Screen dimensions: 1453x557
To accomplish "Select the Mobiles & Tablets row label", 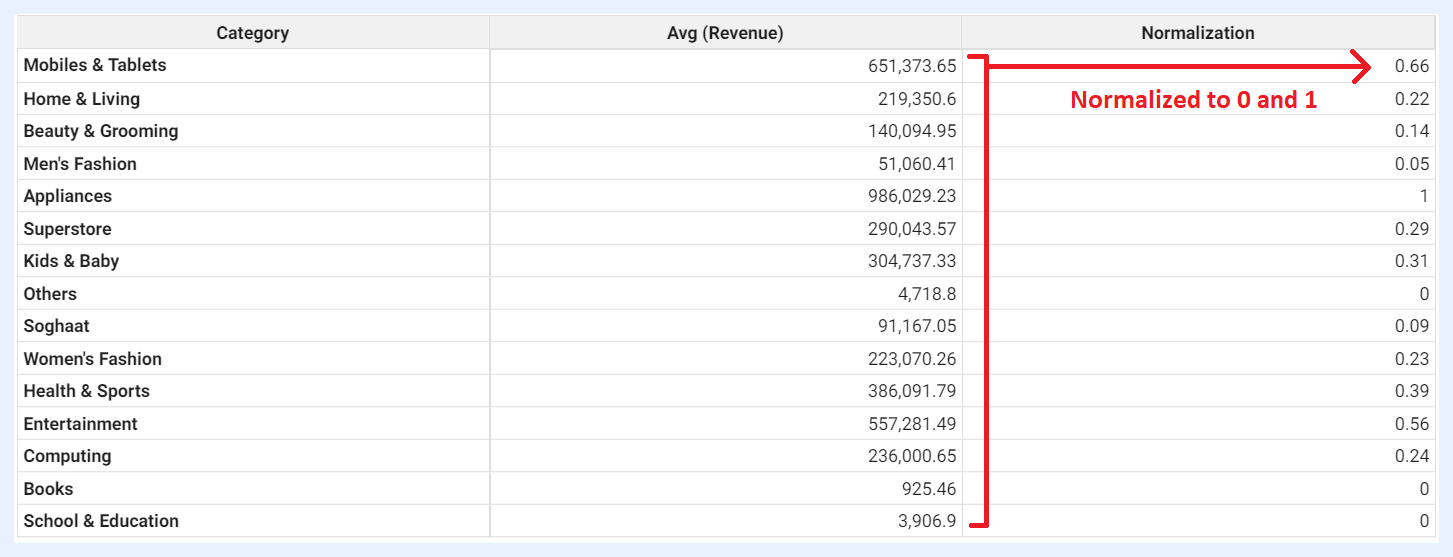I will click(x=95, y=65).
